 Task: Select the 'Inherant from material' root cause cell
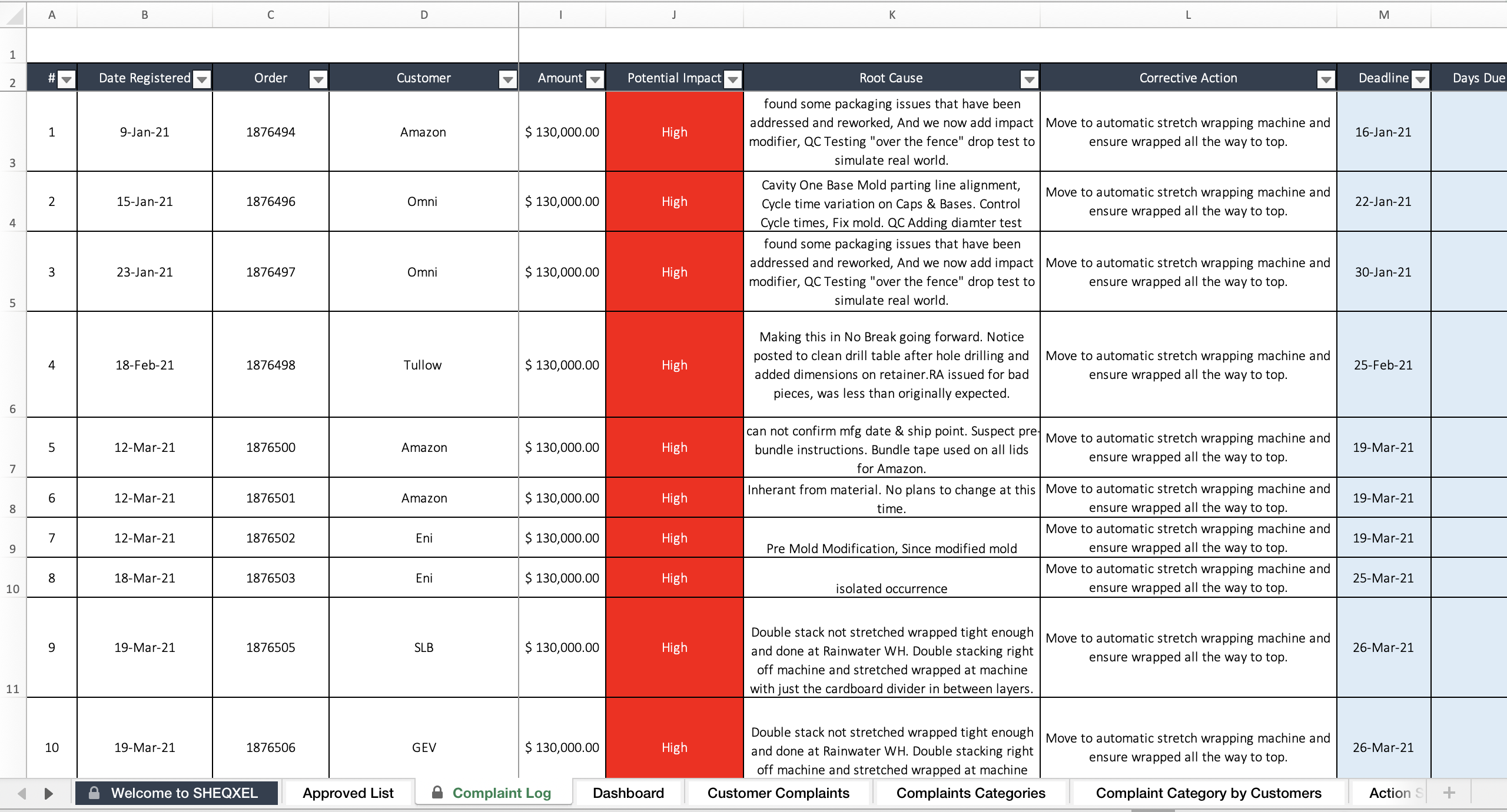click(x=892, y=498)
